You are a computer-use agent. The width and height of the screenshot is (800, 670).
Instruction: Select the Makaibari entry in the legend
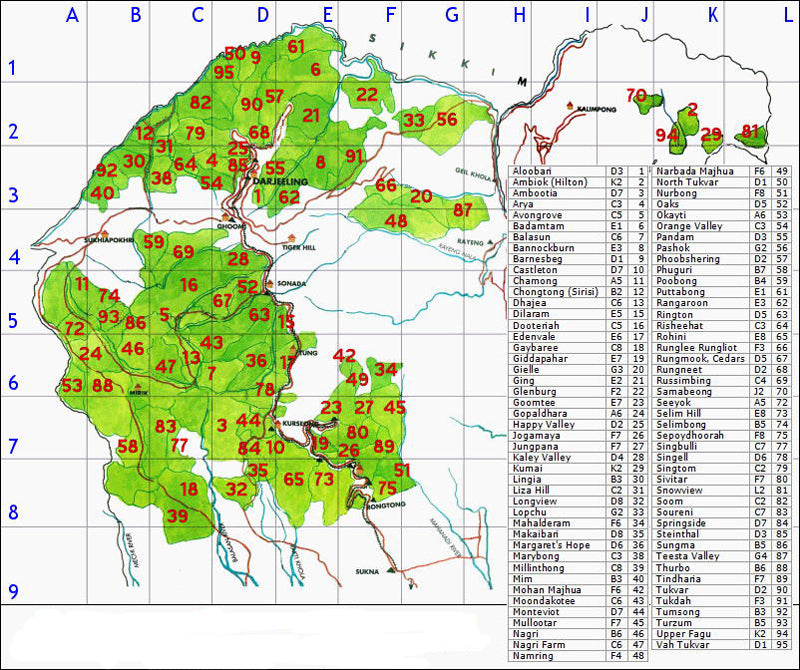point(560,535)
